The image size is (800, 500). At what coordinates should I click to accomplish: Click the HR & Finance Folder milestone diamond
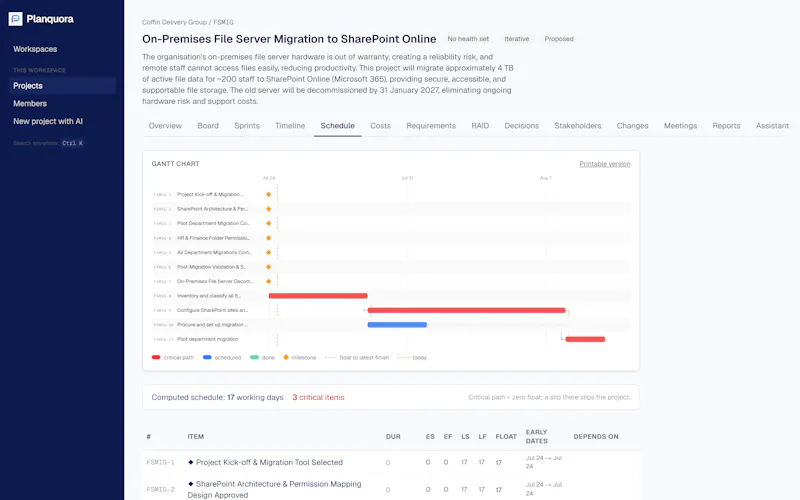click(268, 238)
